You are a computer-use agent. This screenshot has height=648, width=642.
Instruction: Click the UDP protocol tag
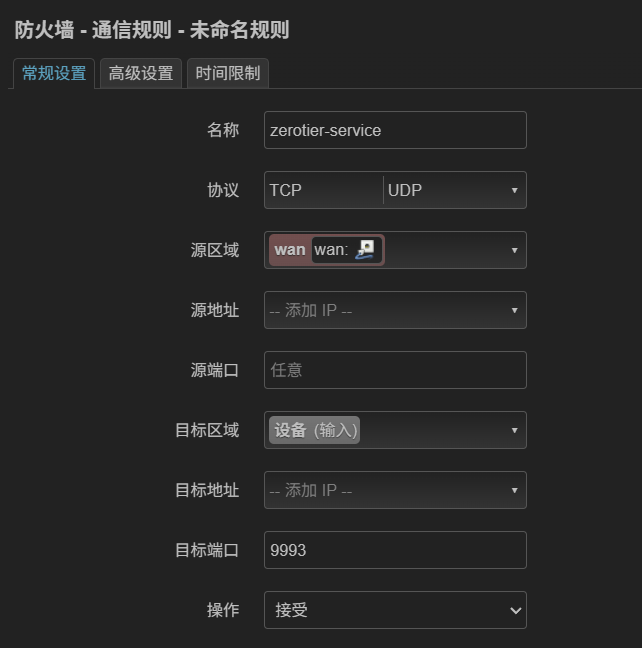405,190
